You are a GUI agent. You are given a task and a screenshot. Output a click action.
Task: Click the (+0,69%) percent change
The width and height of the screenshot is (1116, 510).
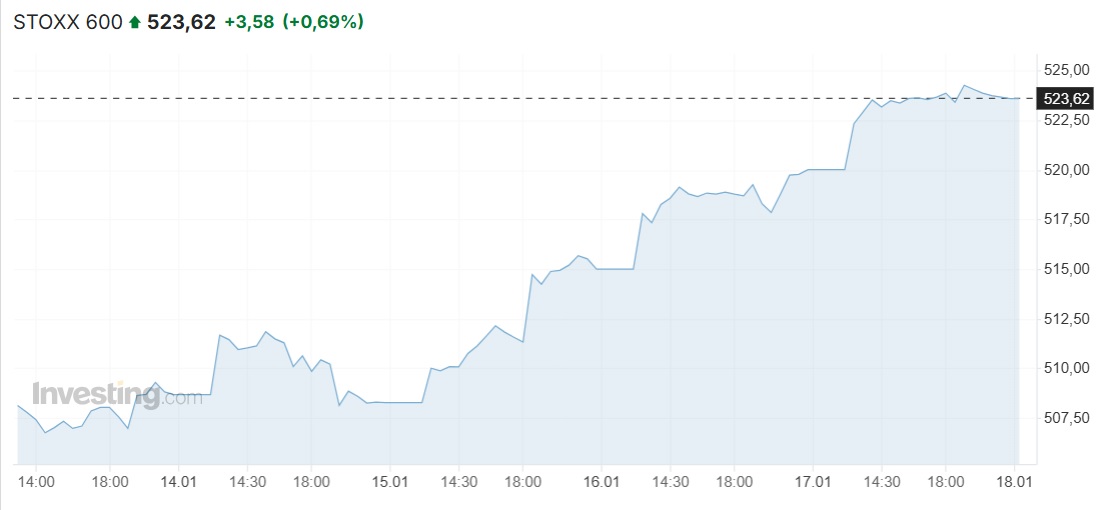323,22
